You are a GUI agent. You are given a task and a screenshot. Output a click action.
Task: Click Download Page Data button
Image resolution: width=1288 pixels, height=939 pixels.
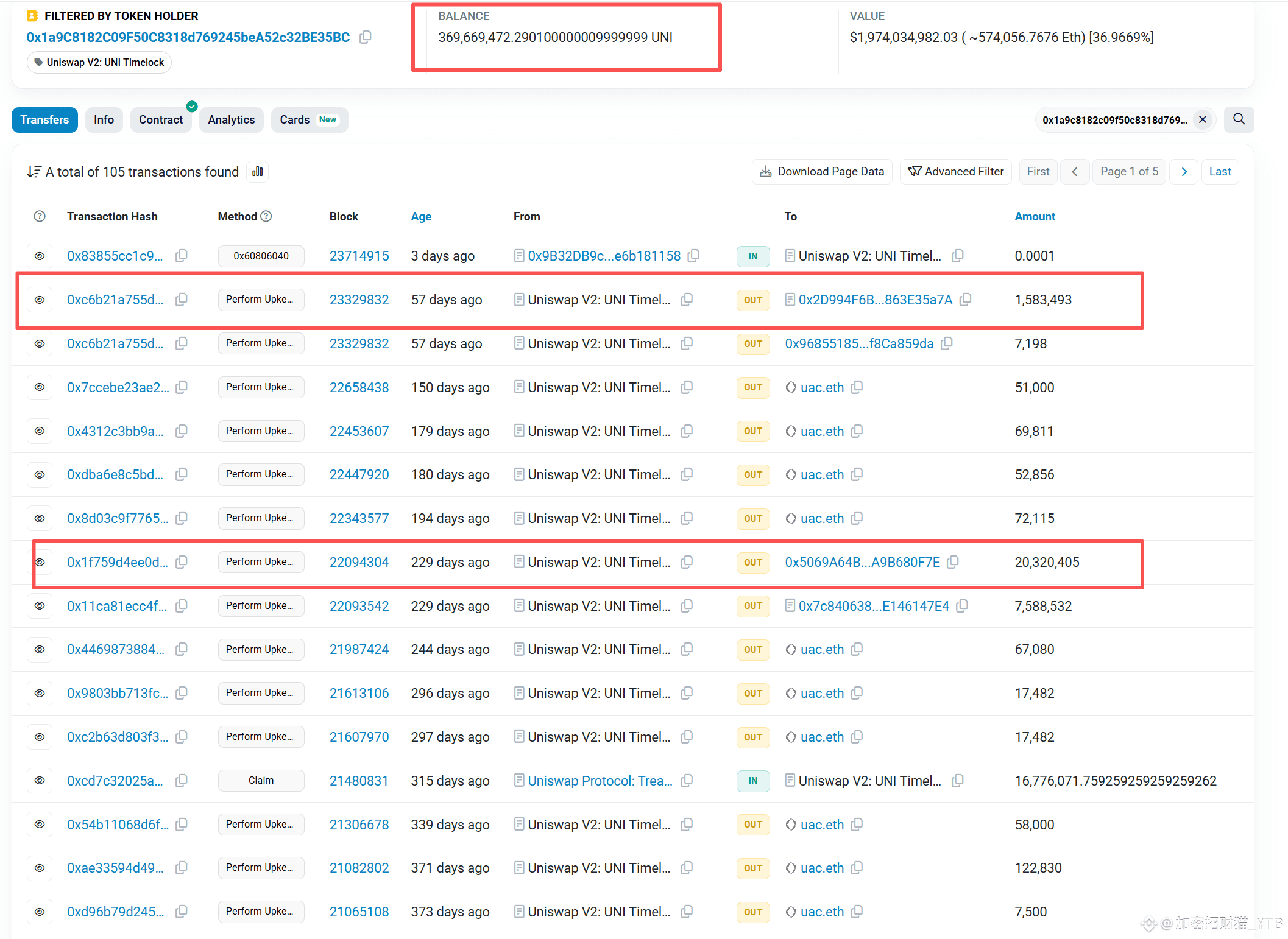[822, 172]
